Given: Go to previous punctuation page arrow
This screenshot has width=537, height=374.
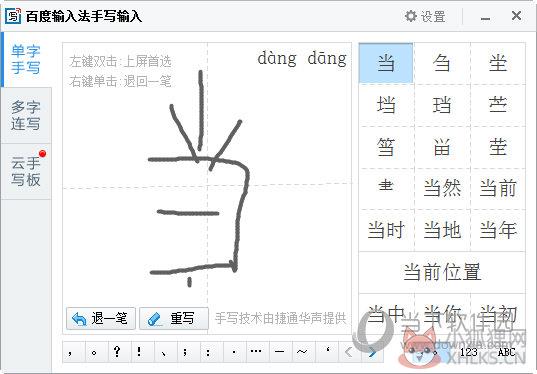Looking at the screenshot, I should pos(349,352).
